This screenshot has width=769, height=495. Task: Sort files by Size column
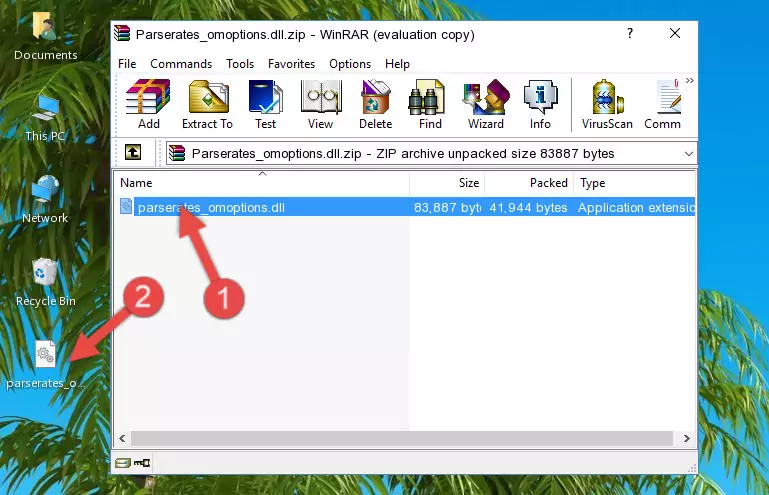[447, 182]
